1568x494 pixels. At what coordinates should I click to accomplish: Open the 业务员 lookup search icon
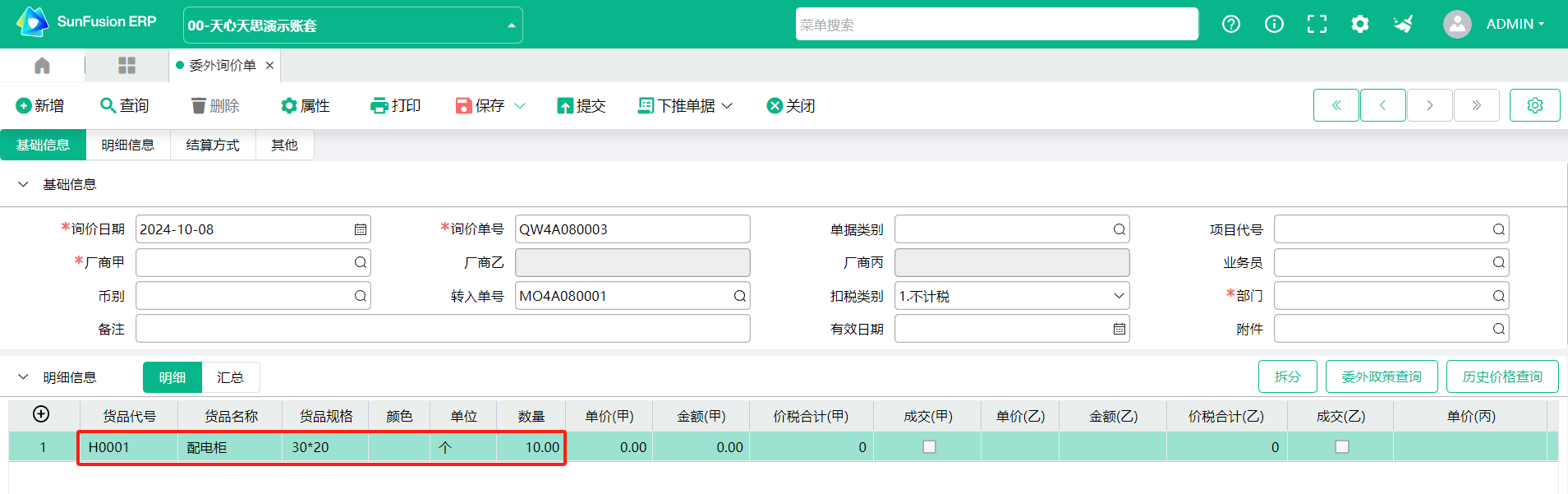pyautogui.click(x=1498, y=262)
